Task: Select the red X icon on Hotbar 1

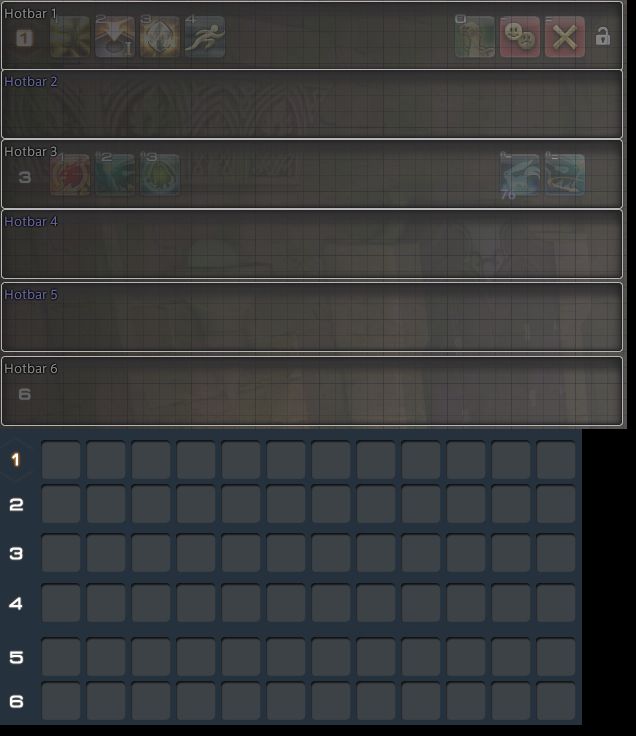Action: [565, 37]
